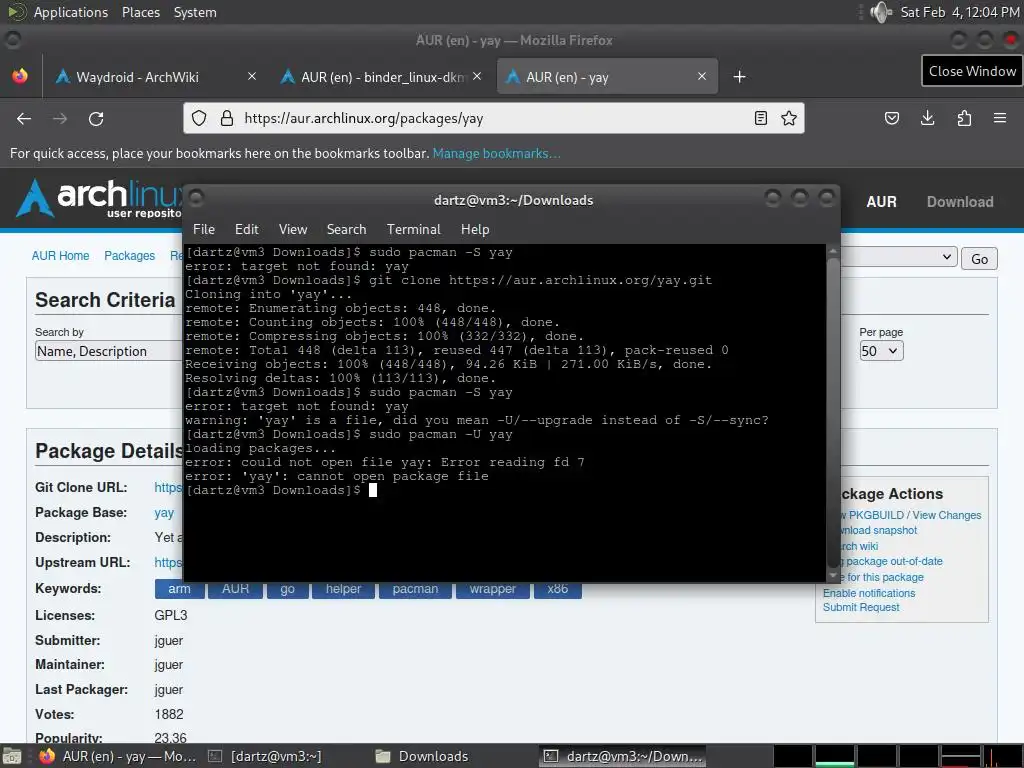Switch to Firefox taskbar entry
The width and height of the screenshot is (1024, 768).
click(118, 756)
